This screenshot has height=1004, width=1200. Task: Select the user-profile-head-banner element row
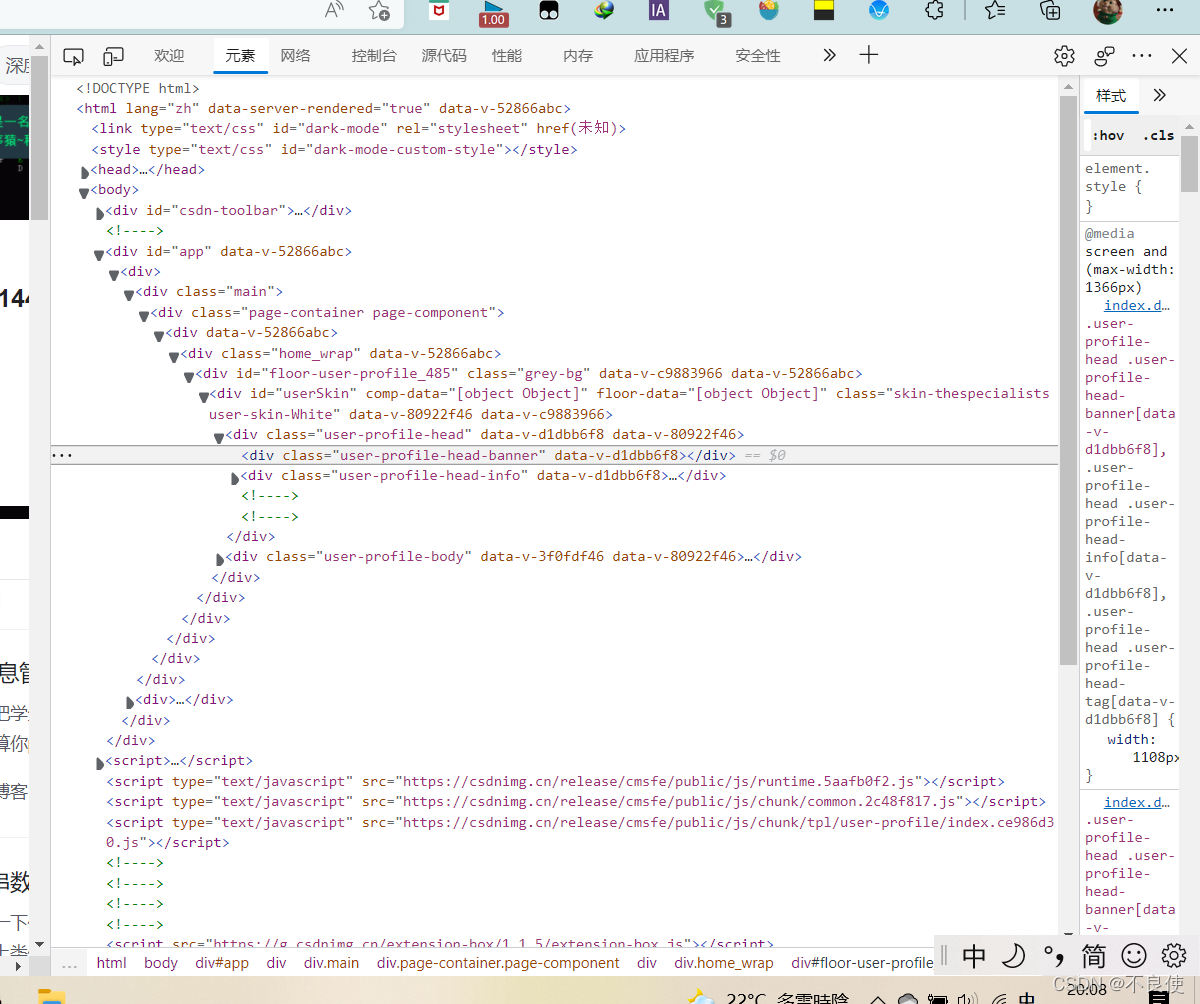[554, 455]
